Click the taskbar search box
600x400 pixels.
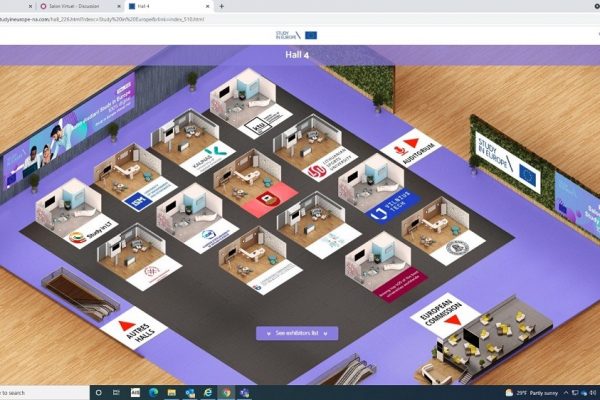coord(44,393)
